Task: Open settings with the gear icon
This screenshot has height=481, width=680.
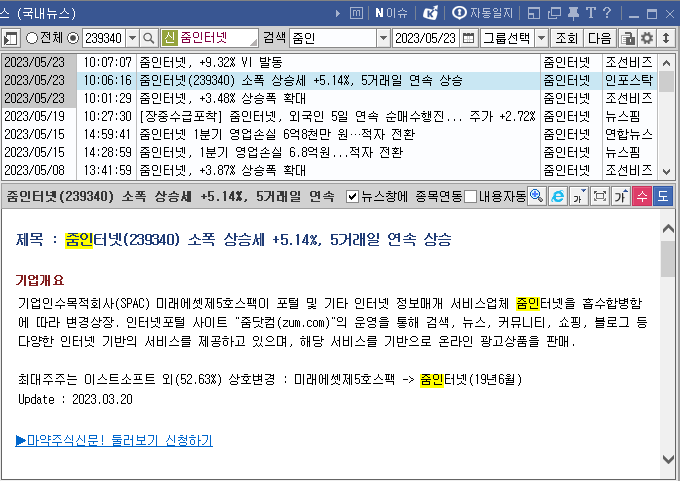Action: point(647,39)
